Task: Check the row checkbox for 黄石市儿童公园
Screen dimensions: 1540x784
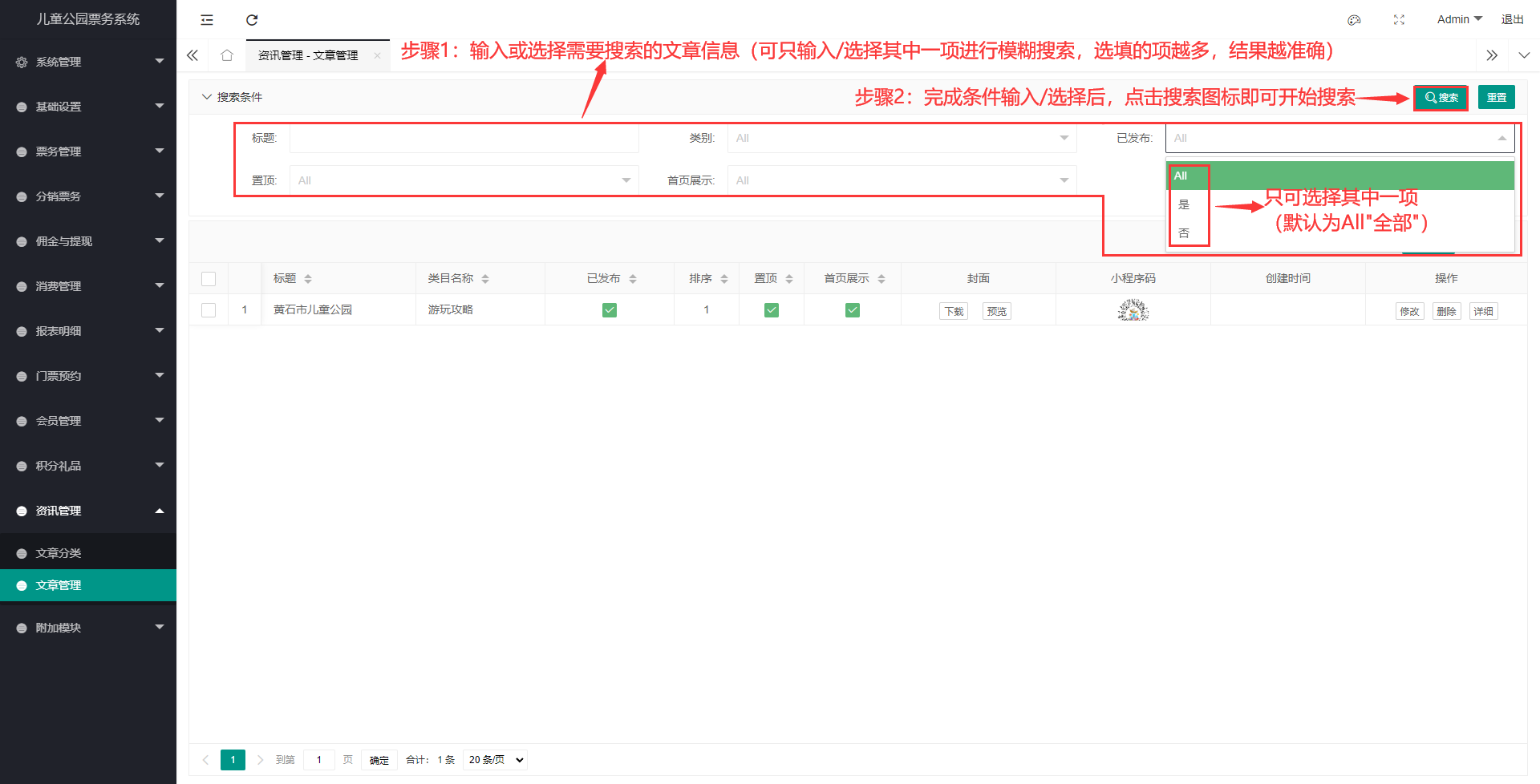Action: pyautogui.click(x=209, y=310)
